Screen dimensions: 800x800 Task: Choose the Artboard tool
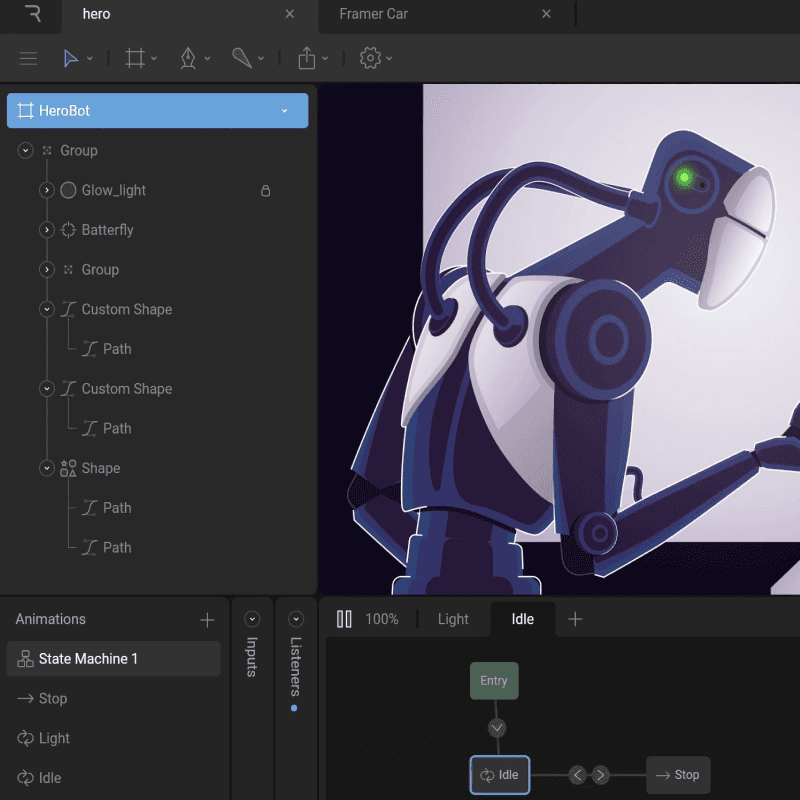pyautogui.click(x=135, y=59)
